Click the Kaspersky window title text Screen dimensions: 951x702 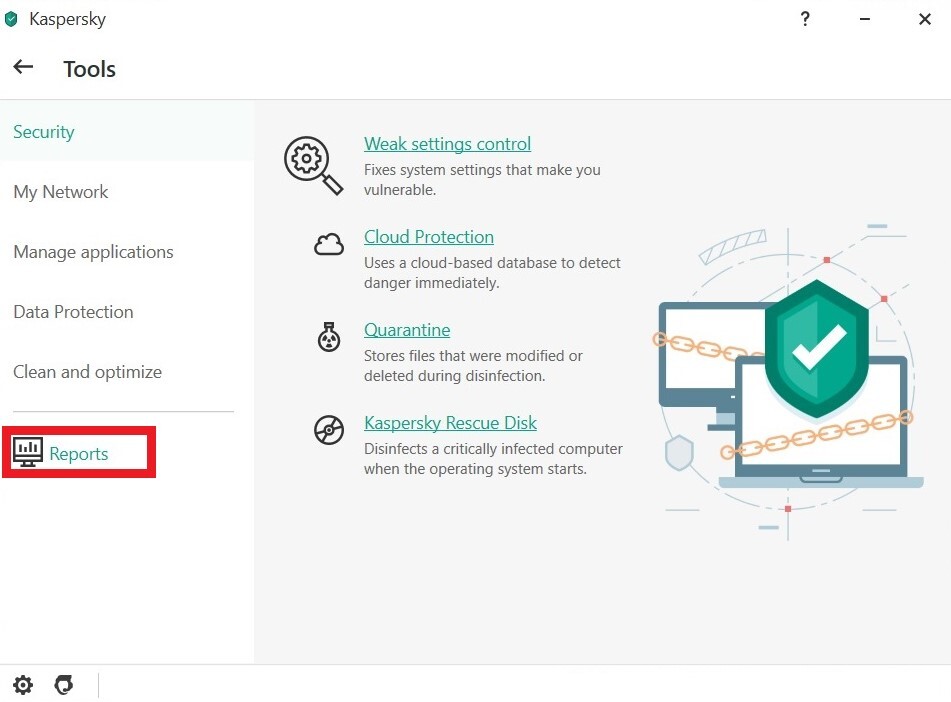67,19
